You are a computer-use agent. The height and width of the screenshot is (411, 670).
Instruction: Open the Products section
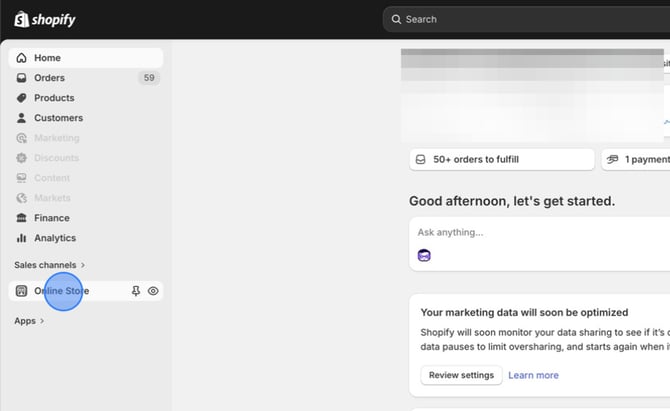pyautogui.click(x=85, y=98)
